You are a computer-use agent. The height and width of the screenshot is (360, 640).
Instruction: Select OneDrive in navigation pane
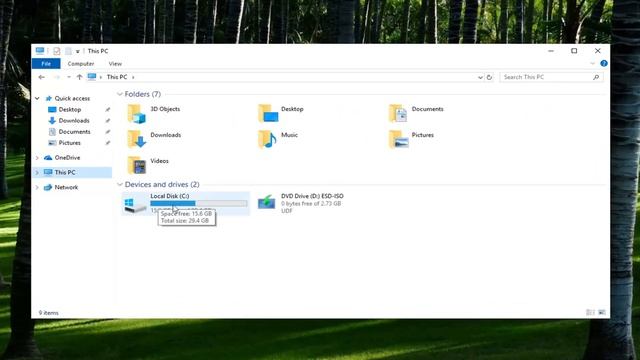pyautogui.click(x=67, y=158)
